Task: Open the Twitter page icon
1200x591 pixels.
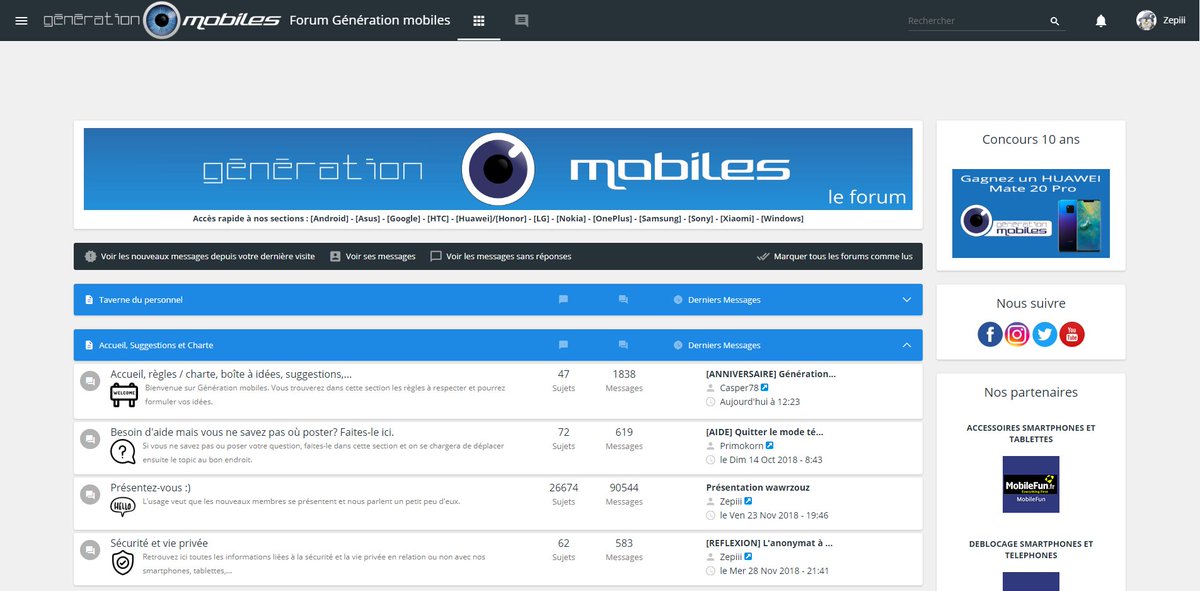Action: (1045, 334)
